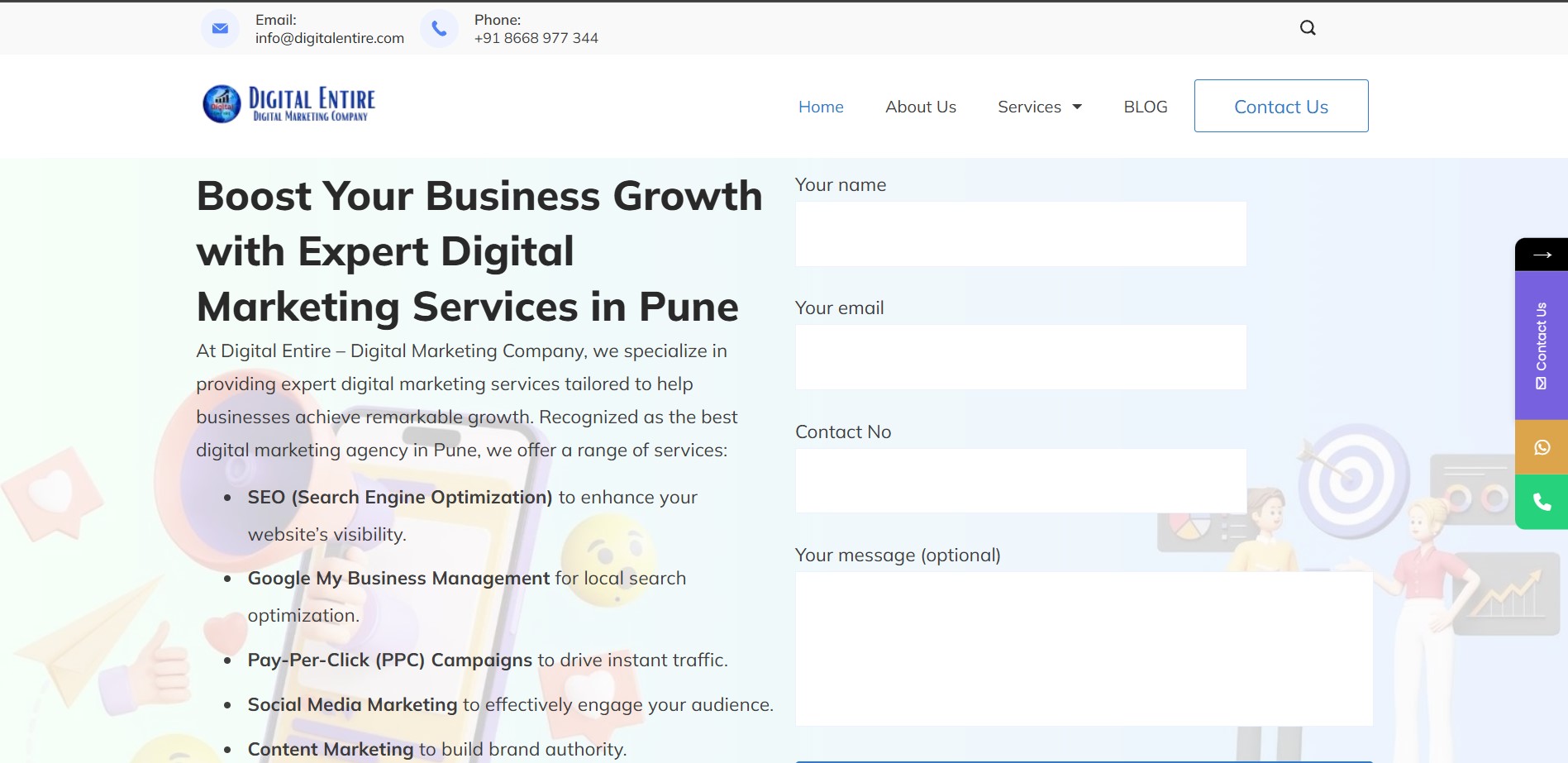Click the 'Boost Your Business Growth' heading

pyautogui.click(x=479, y=251)
